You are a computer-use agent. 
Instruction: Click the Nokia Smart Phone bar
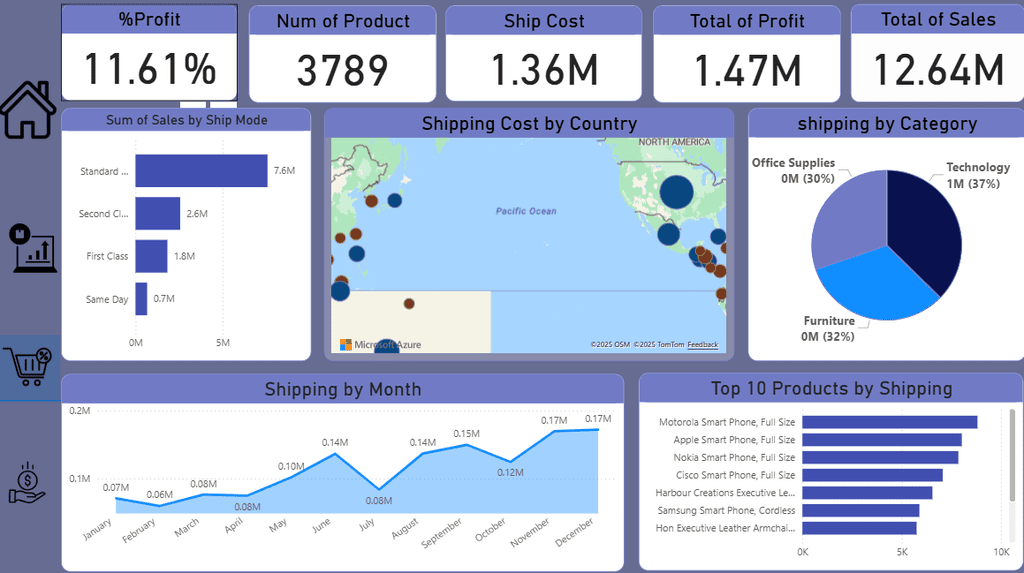click(x=880, y=457)
